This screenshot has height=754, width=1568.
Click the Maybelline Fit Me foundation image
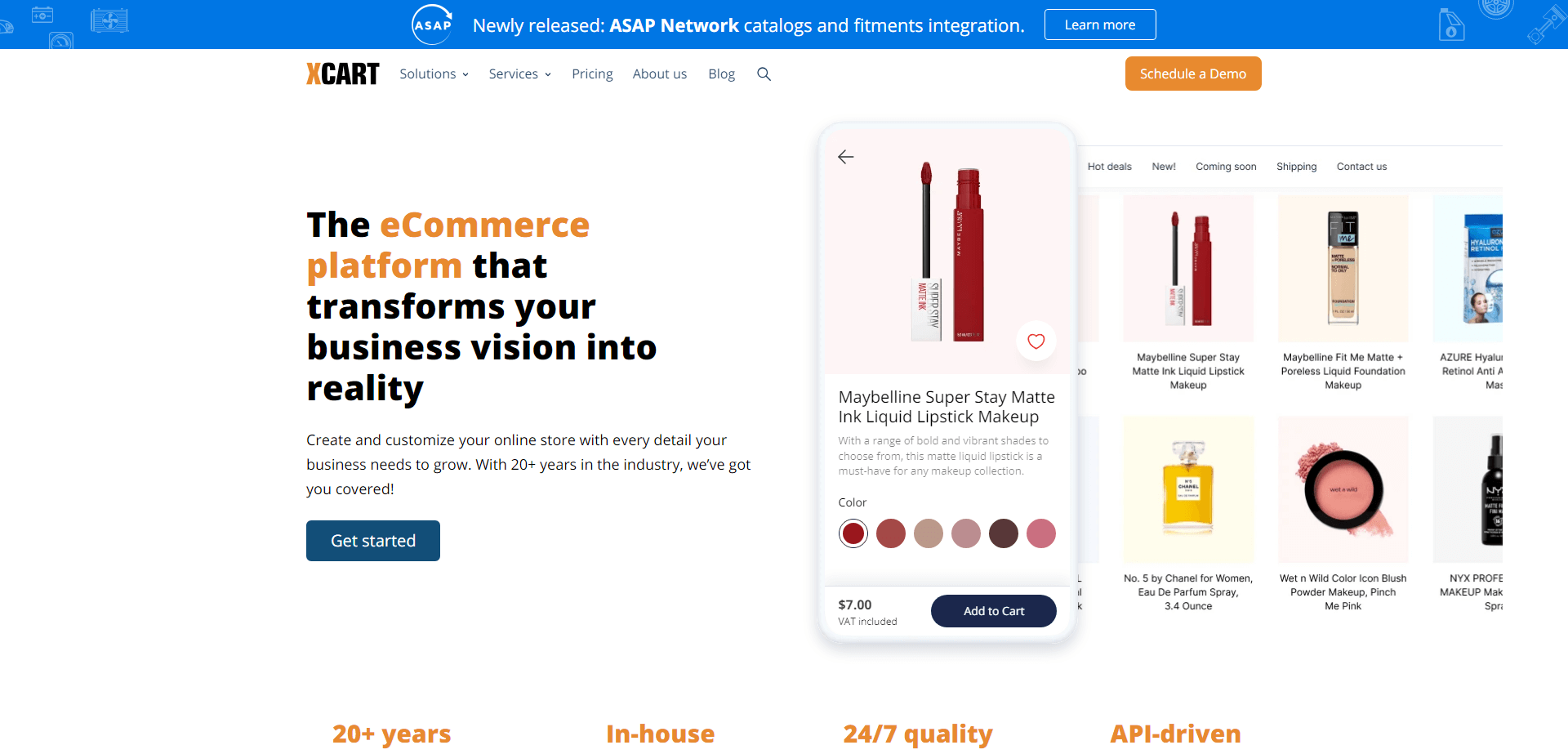(1343, 267)
